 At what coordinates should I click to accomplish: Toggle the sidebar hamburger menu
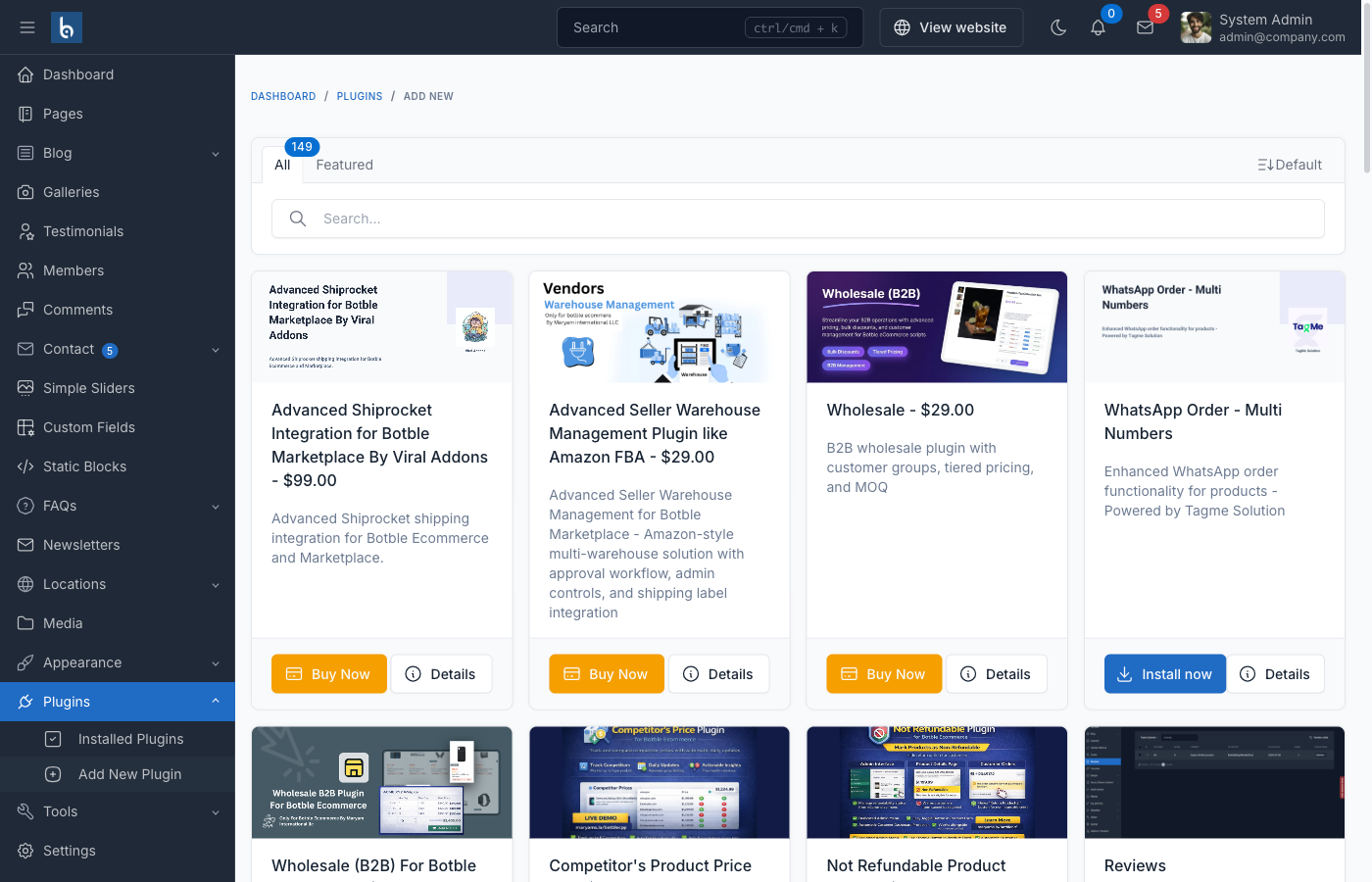click(x=27, y=27)
